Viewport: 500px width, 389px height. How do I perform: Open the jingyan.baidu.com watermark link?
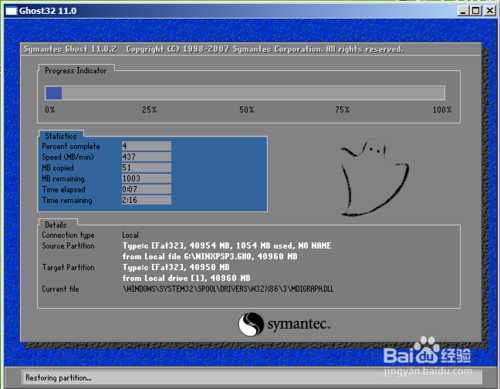pyautogui.click(x=428, y=371)
